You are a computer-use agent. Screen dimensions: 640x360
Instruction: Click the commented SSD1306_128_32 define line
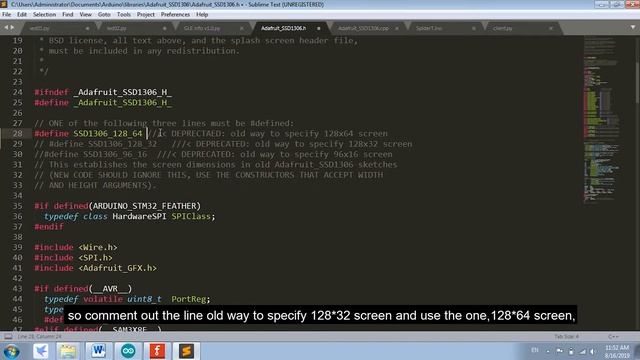point(223,144)
